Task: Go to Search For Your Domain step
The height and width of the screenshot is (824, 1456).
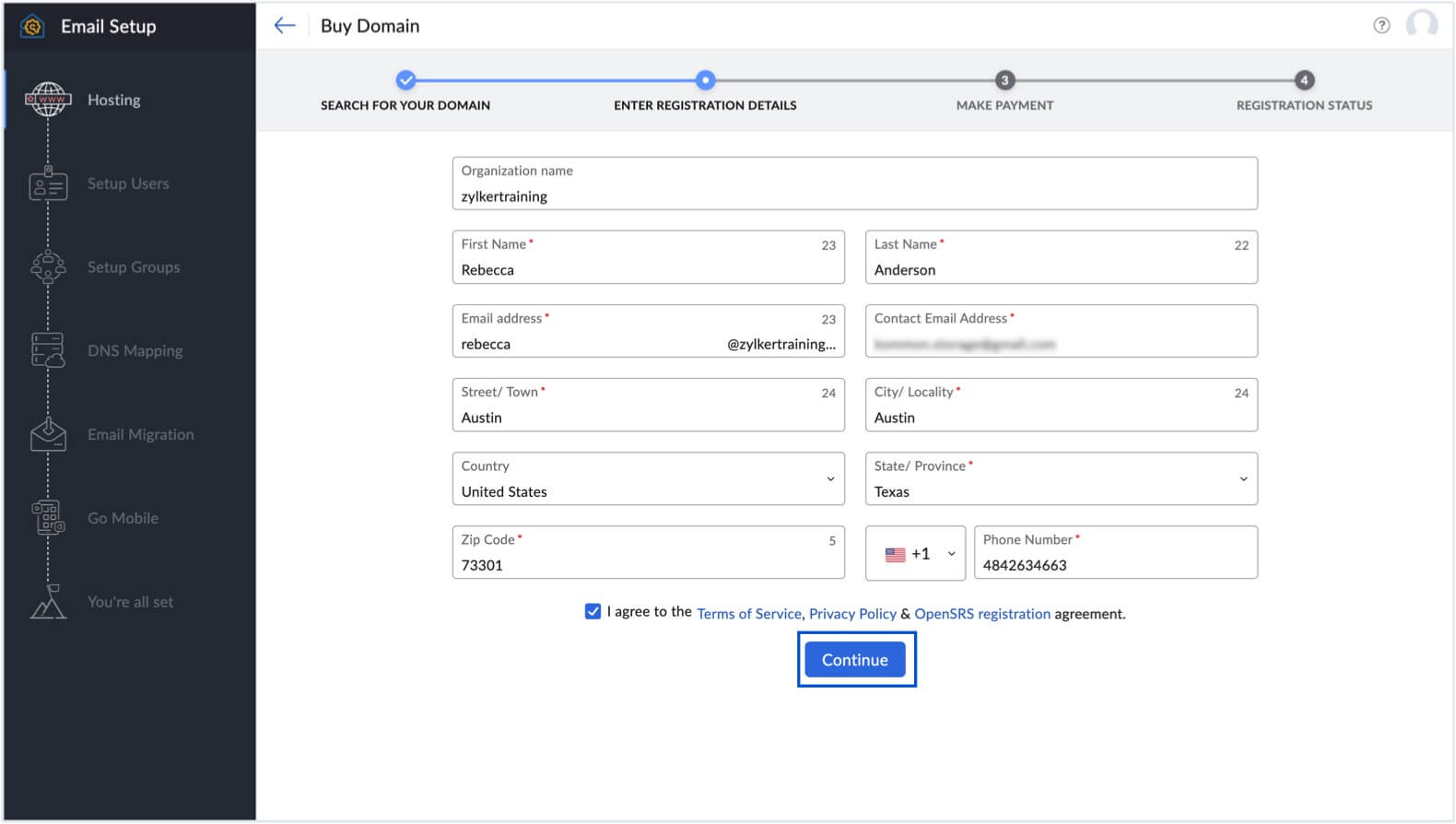Action: 405,81
